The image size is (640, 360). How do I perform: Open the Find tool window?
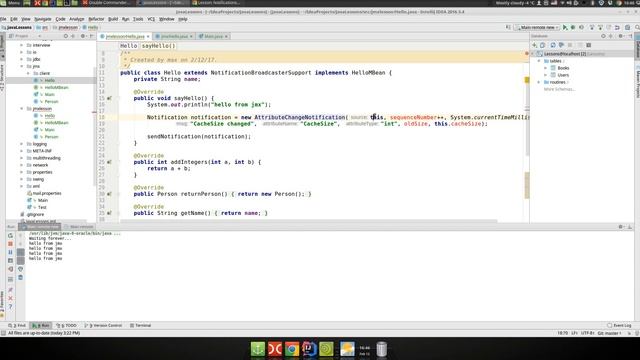(x=17, y=325)
